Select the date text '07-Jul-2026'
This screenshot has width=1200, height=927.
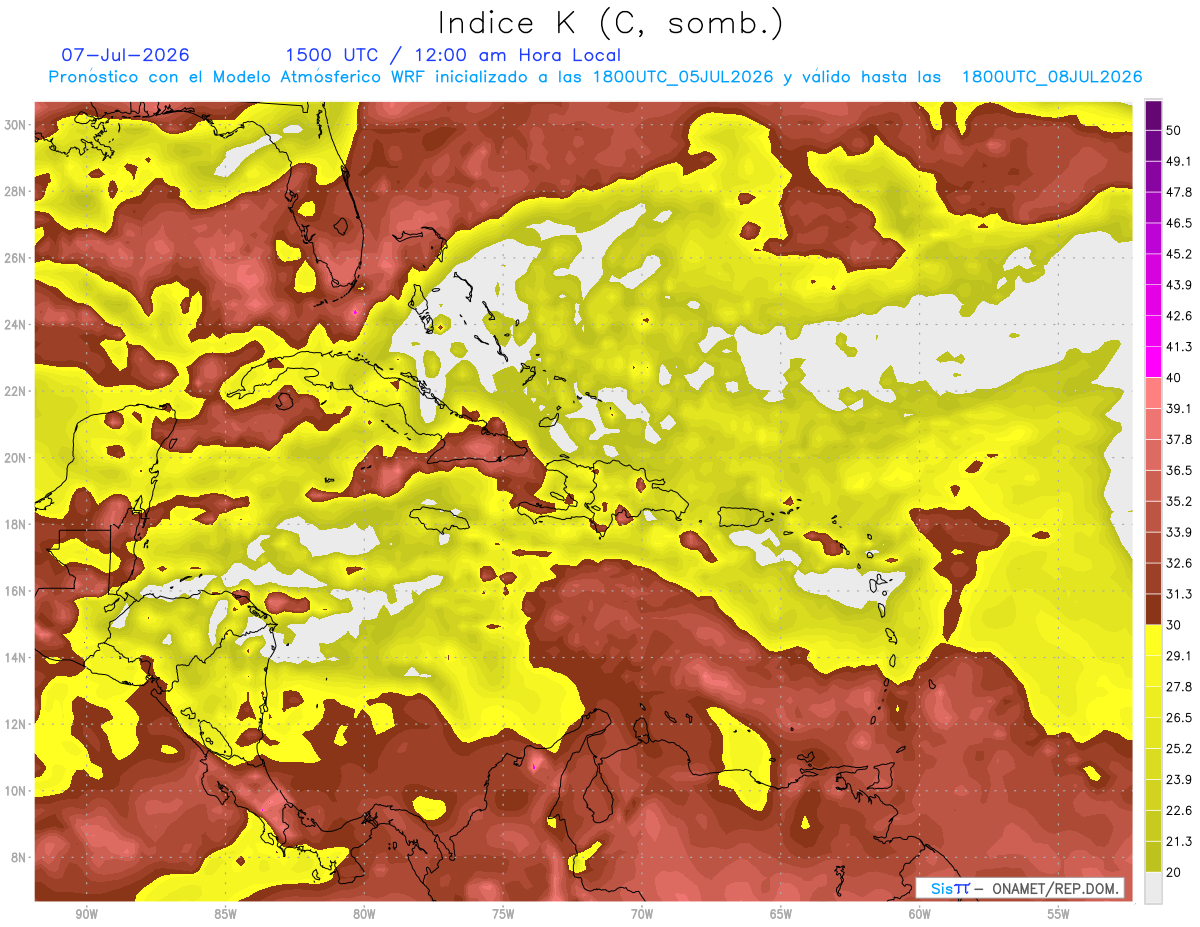(x=125, y=55)
